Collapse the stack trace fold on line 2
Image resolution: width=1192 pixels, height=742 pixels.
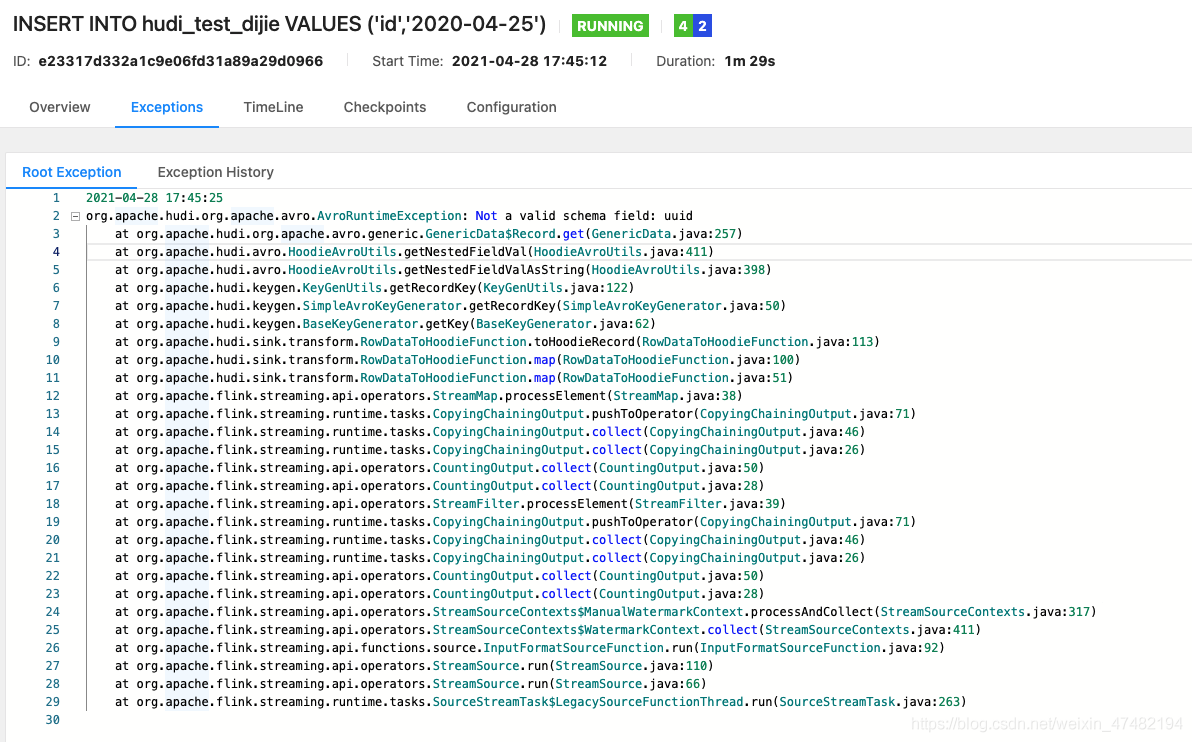[x=75, y=216]
